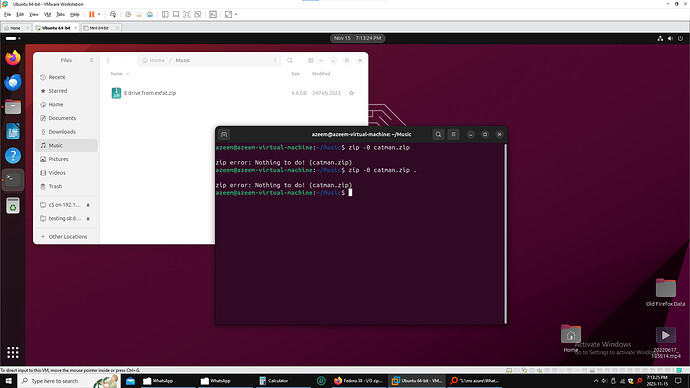
Task: Sort files by Name column
Action: (119, 73)
